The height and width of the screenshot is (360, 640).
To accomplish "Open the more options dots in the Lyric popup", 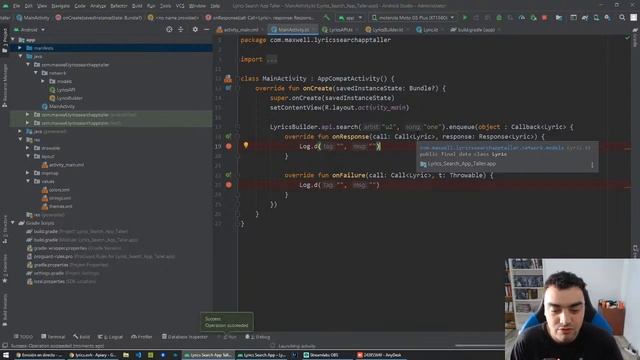I will (592, 164).
